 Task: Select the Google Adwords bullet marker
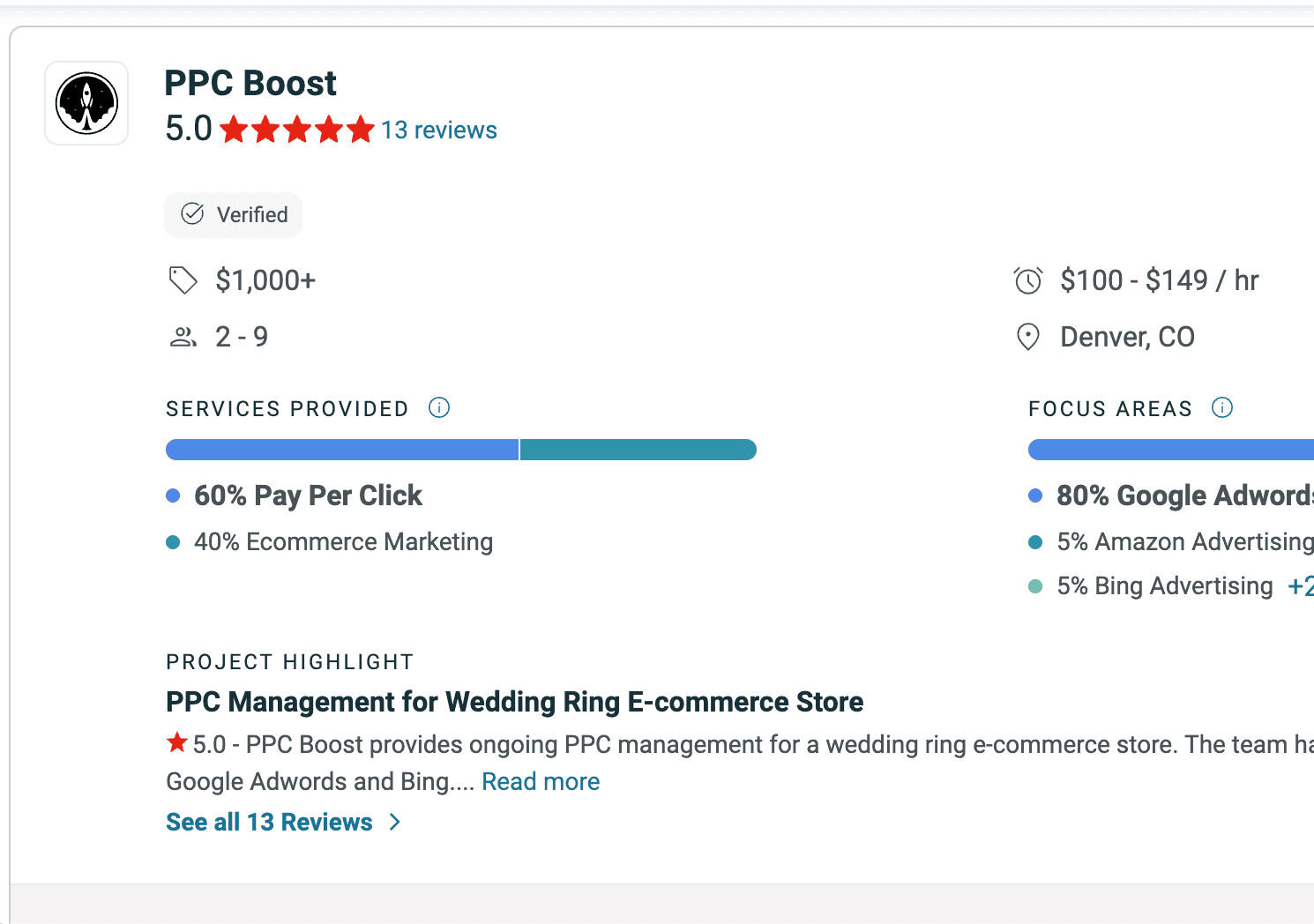(x=1035, y=496)
